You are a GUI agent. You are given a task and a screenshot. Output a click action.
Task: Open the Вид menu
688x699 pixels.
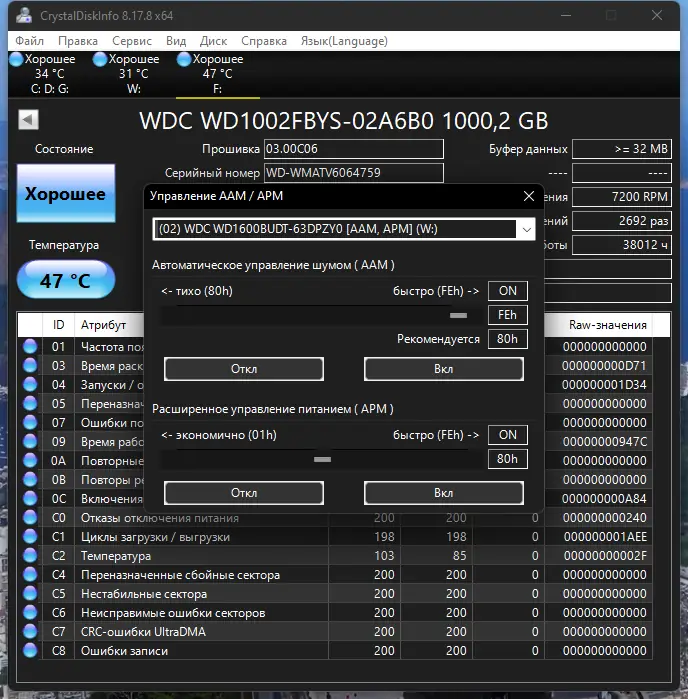click(x=176, y=41)
